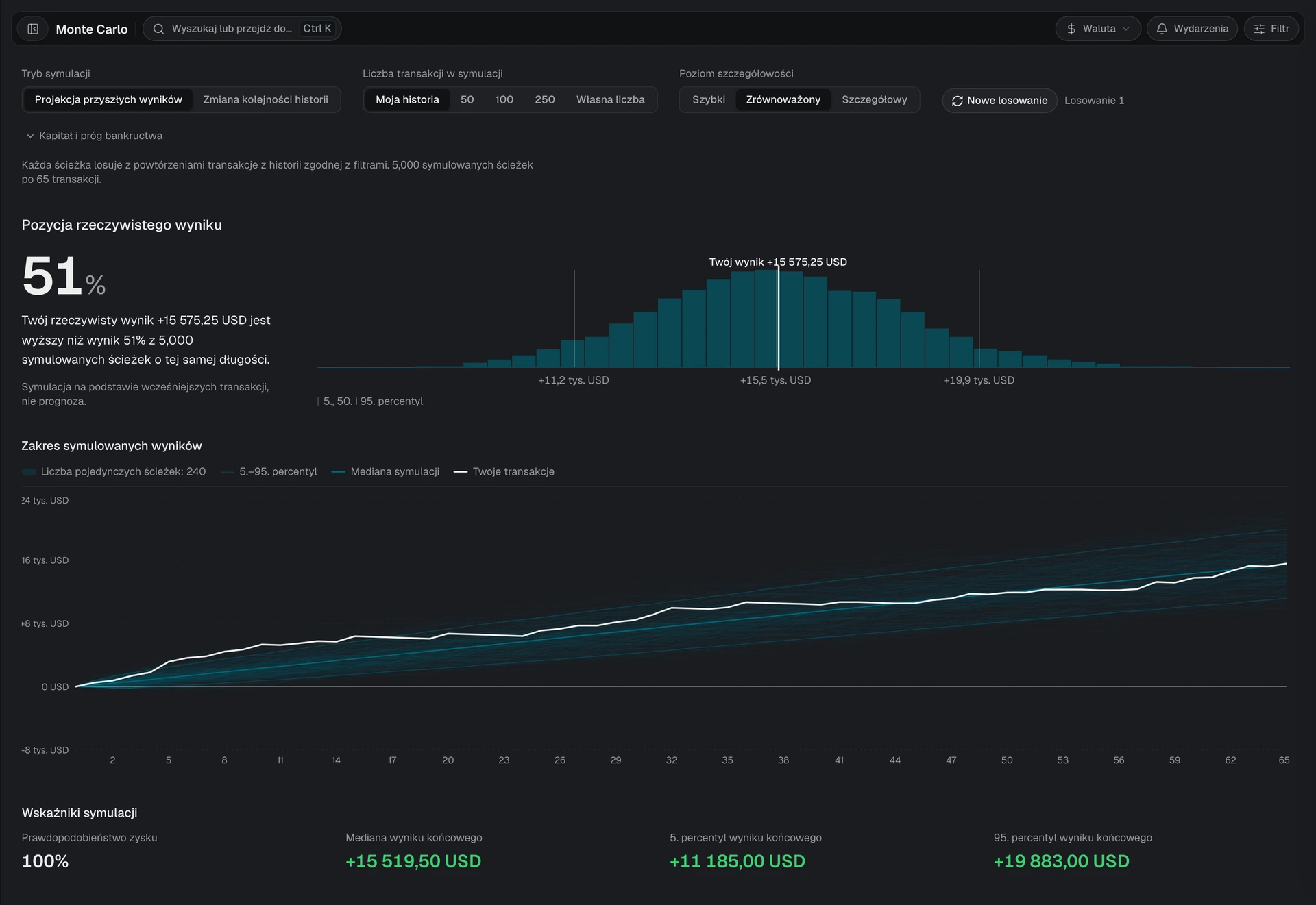1316x905 pixels.
Task: Open the Wydarzenia button
Action: coord(1192,29)
